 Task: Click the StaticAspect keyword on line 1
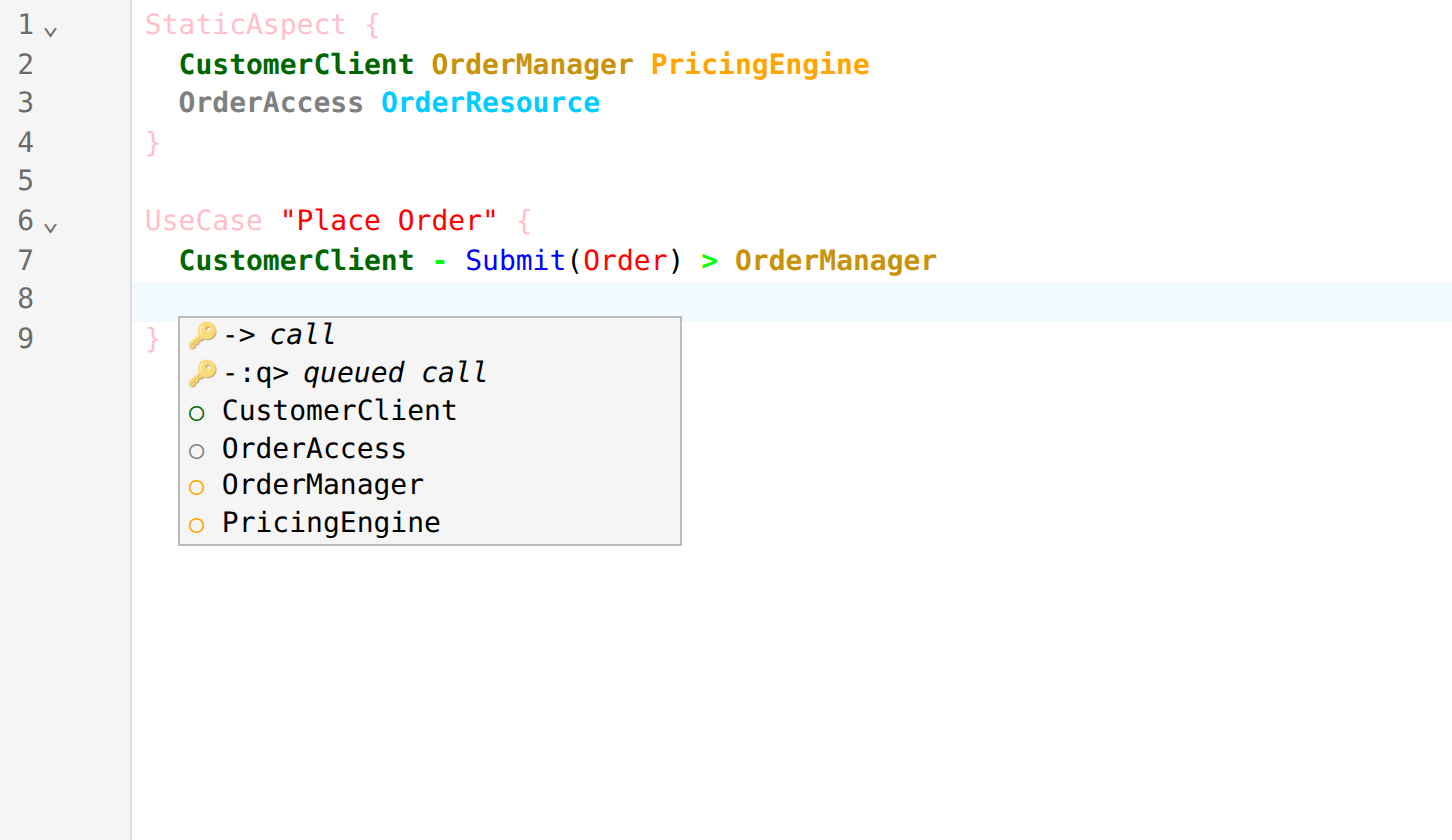(246, 24)
